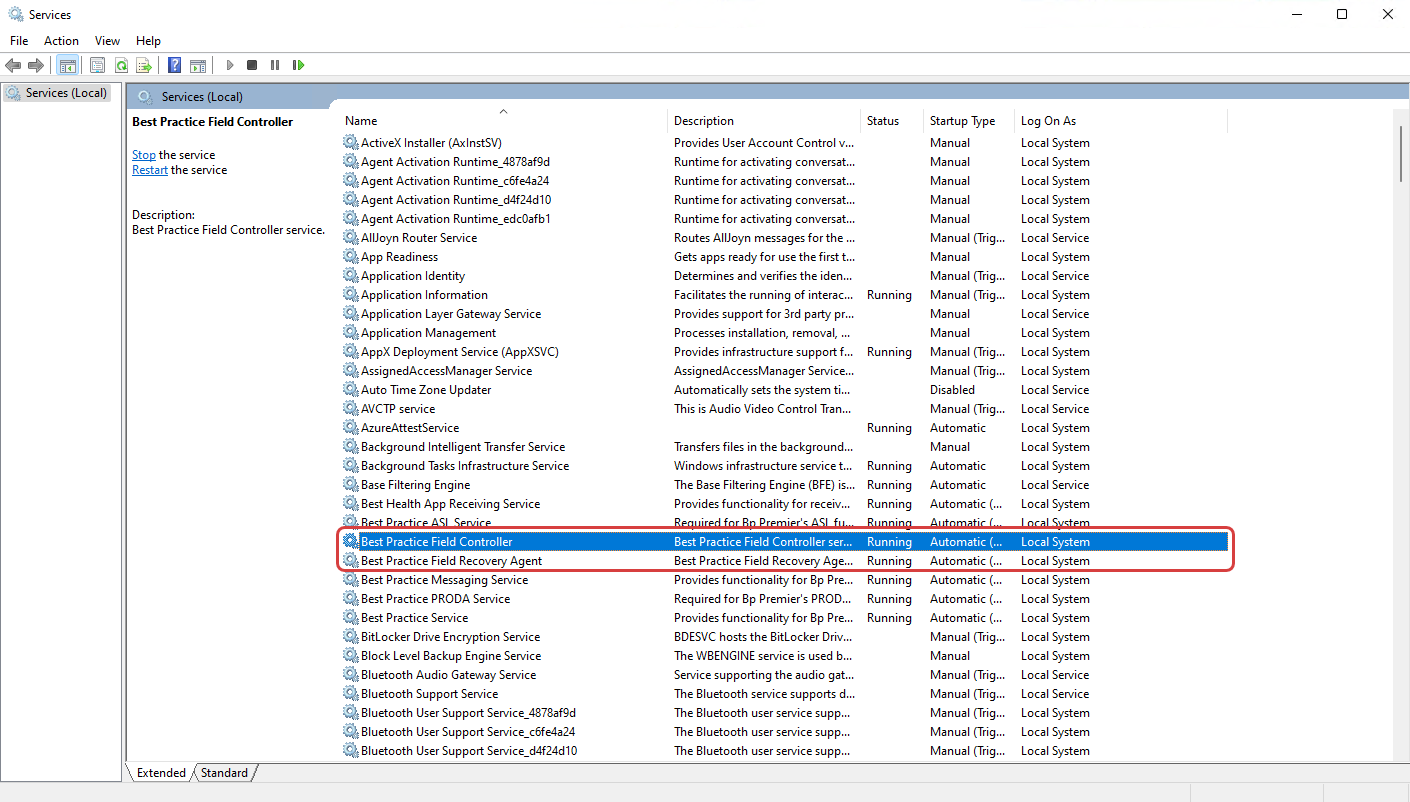Click gear icon beside AllJoyn Router Service
1410x802 pixels.
(x=350, y=238)
